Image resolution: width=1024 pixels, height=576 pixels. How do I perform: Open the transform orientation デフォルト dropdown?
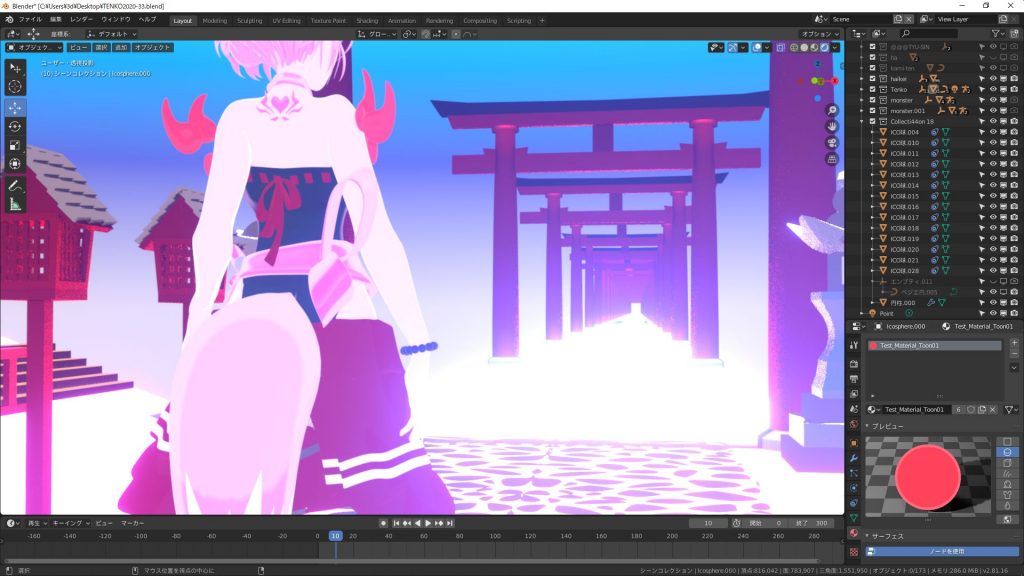112,34
